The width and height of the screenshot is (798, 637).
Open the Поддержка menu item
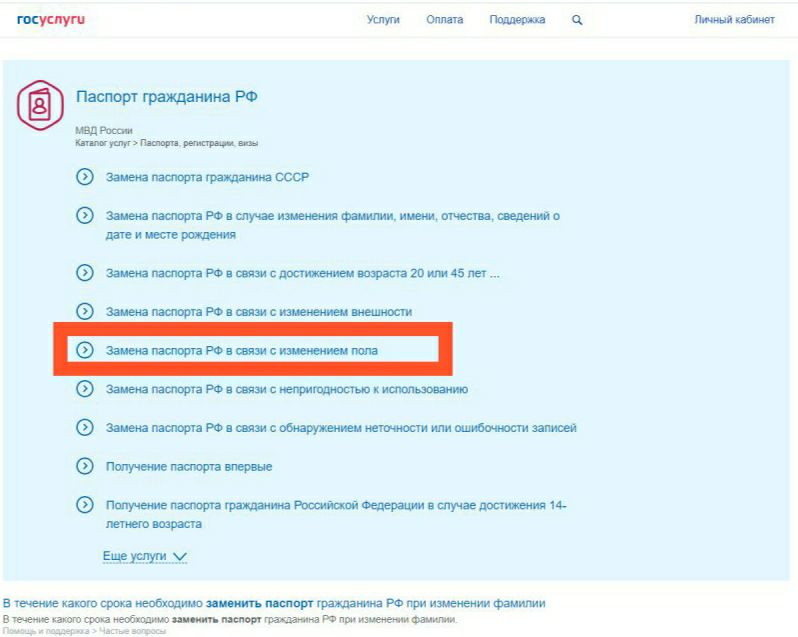517,20
